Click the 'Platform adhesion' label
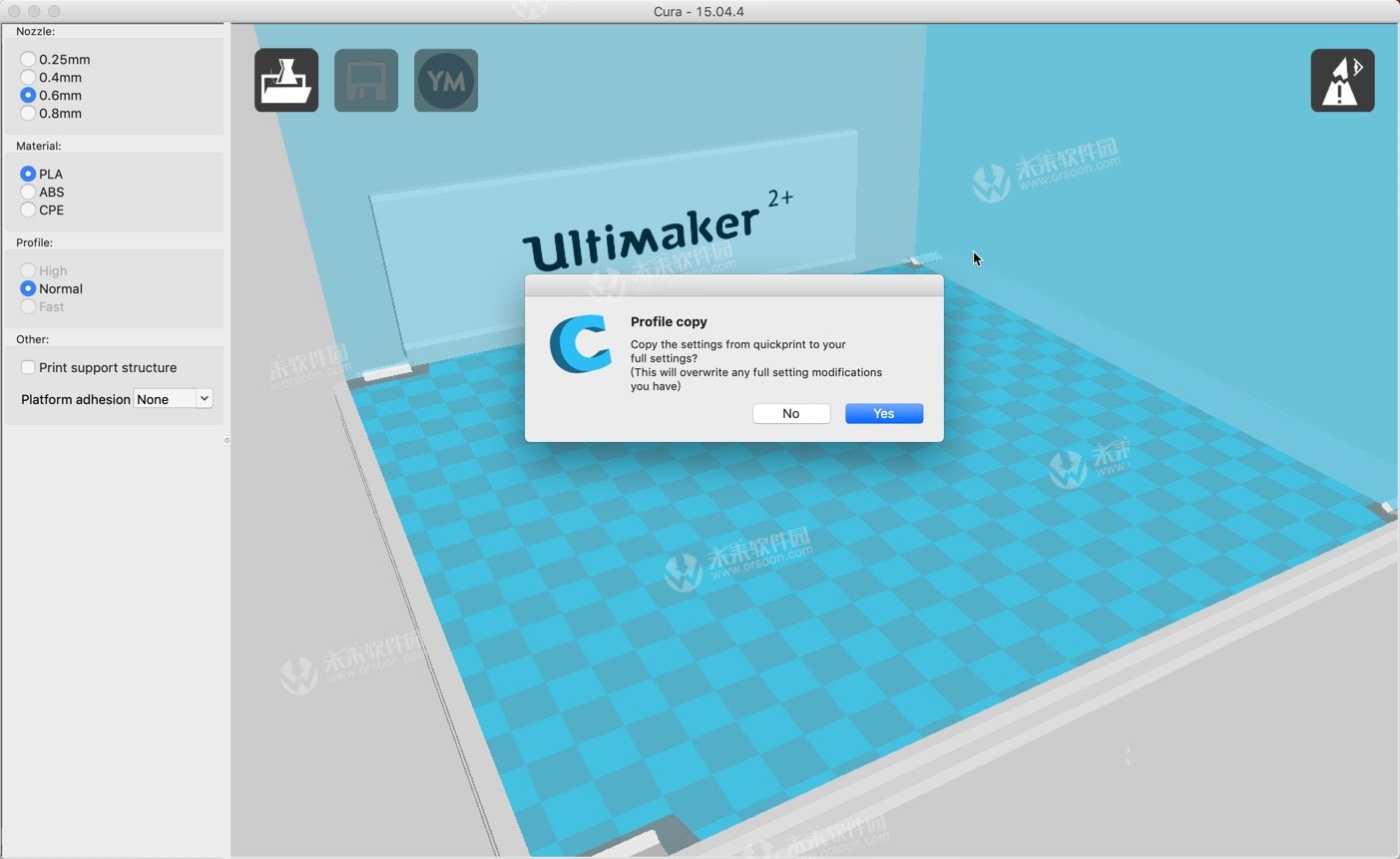Image resolution: width=1400 pixels, height=859 pixels. (x=76, y=399)
